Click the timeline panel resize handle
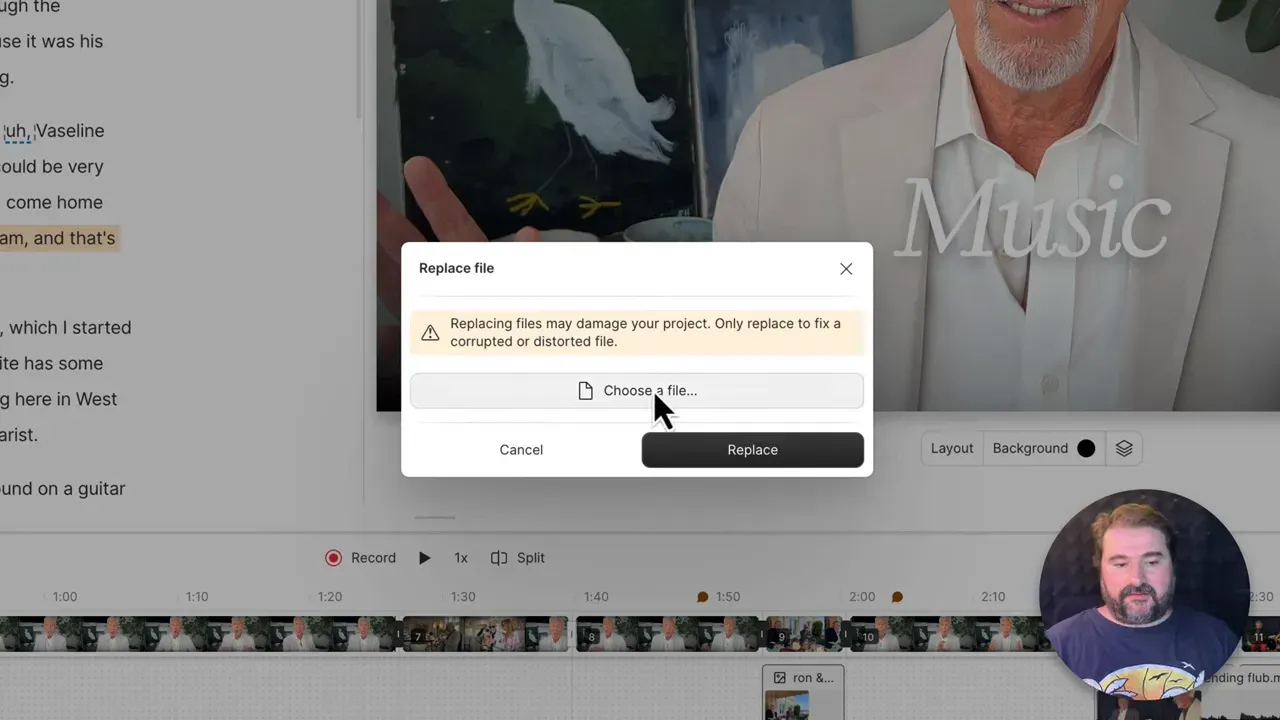 click(x=435, y=518)
